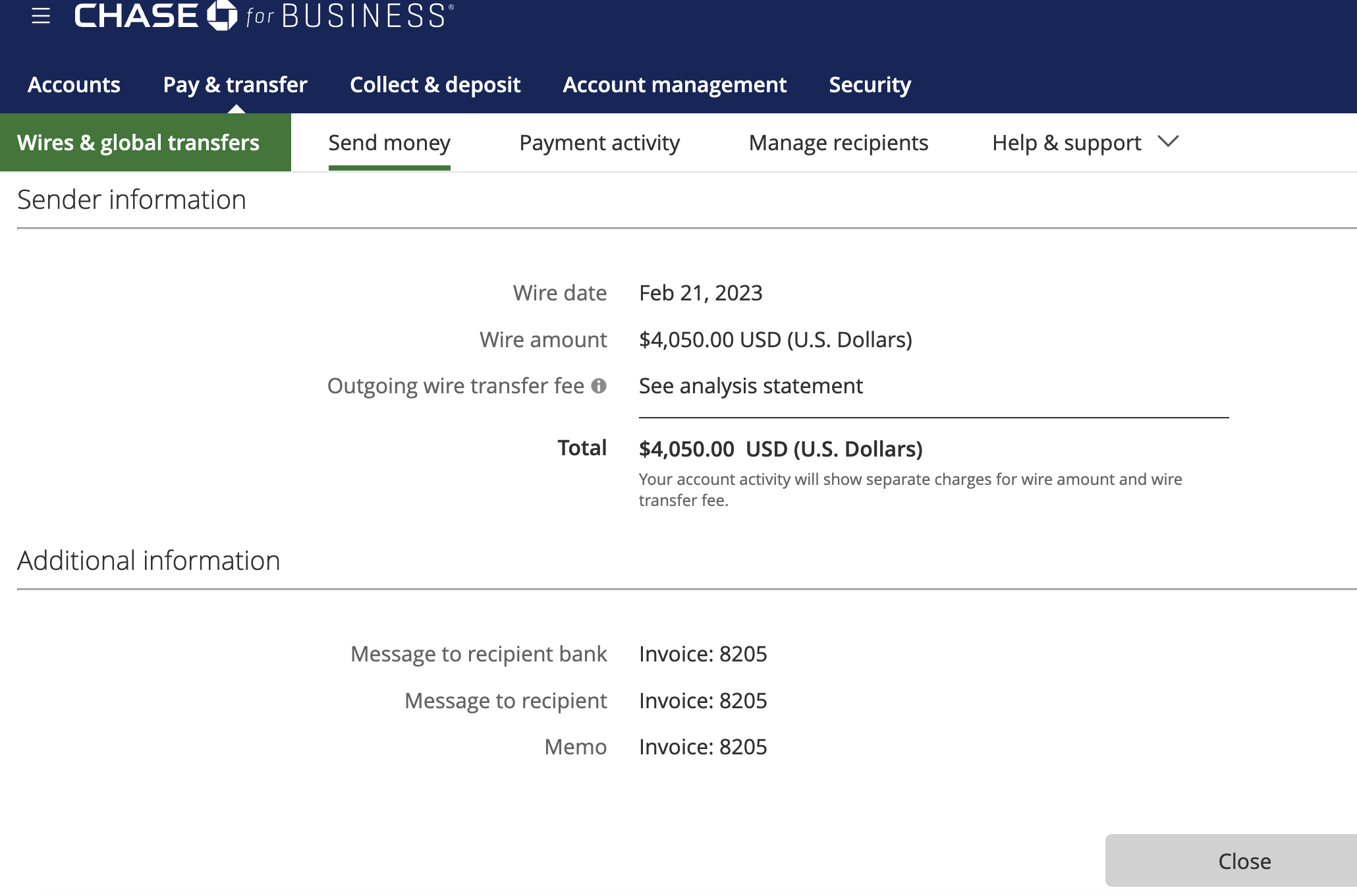Click the Memo invoice value
The image size is (1357, 896).
click(703, 747)
